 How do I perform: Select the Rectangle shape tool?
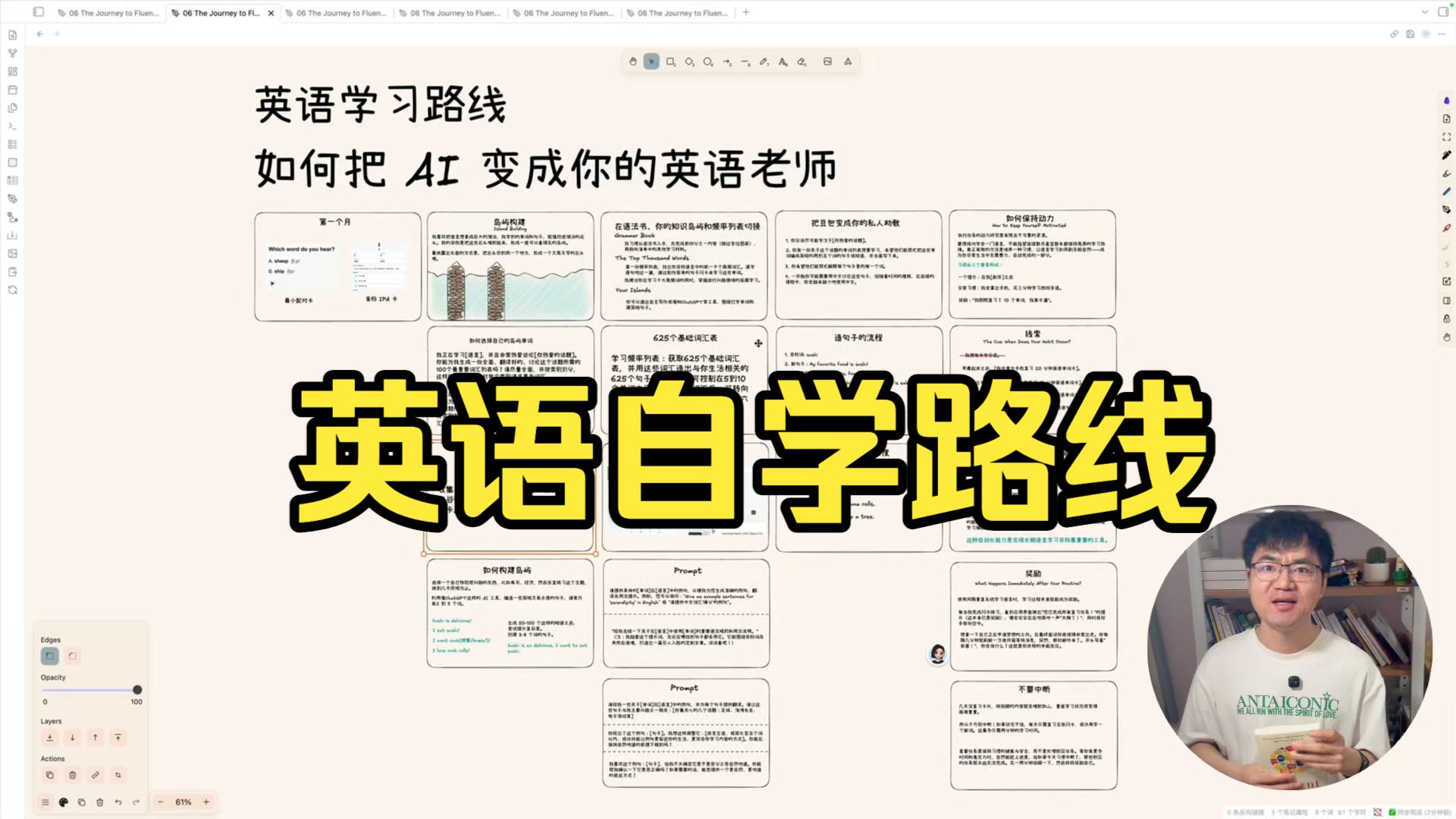670,61
